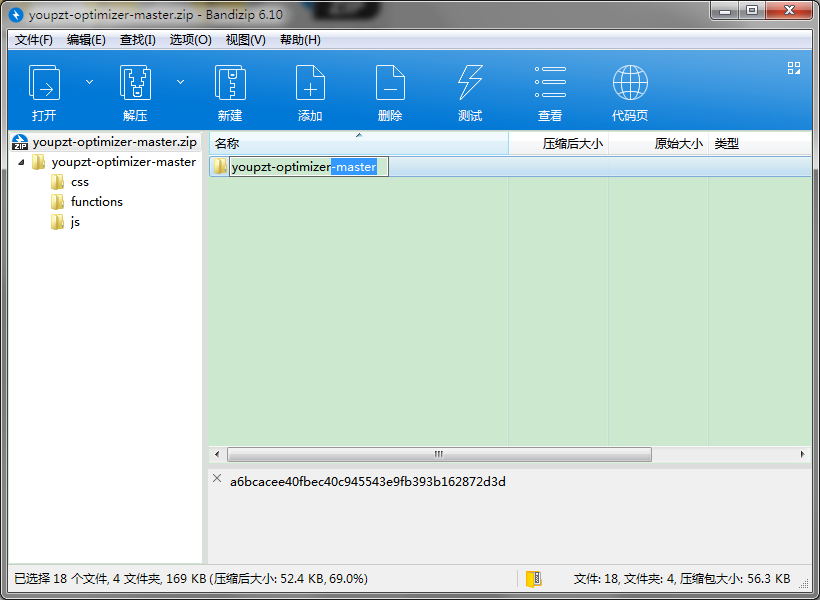Close the archive comment panel with X
Image resolution: width=820 pixels, height=600 pixels.
tap(217, 478)
